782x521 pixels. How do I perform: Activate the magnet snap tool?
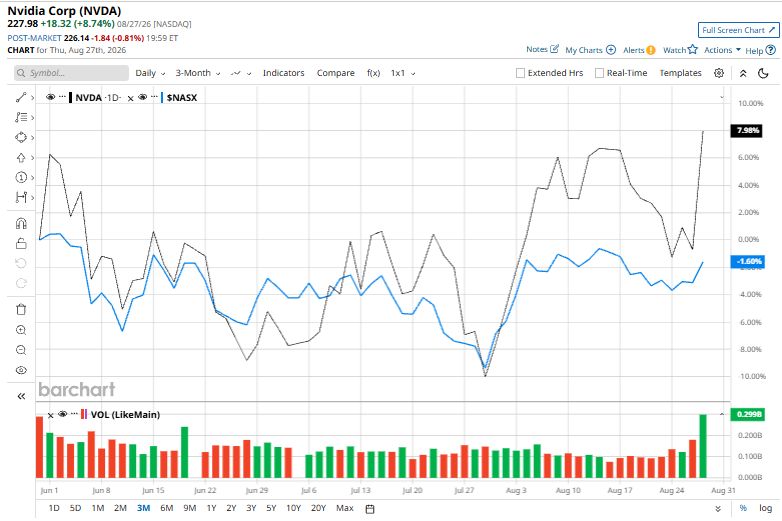(x=21, y=223)
